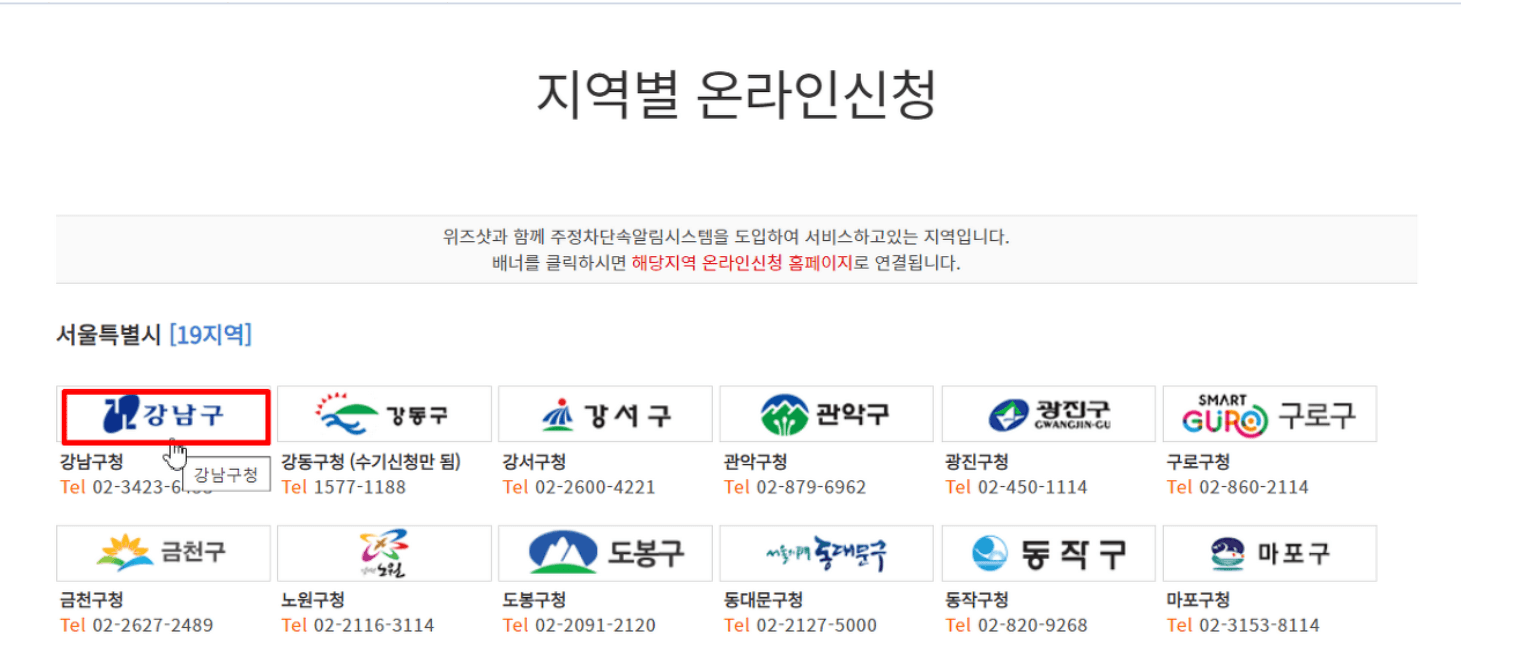Click the Mapo-gu (마포구) district logo banner

[x=1268, y=553]
